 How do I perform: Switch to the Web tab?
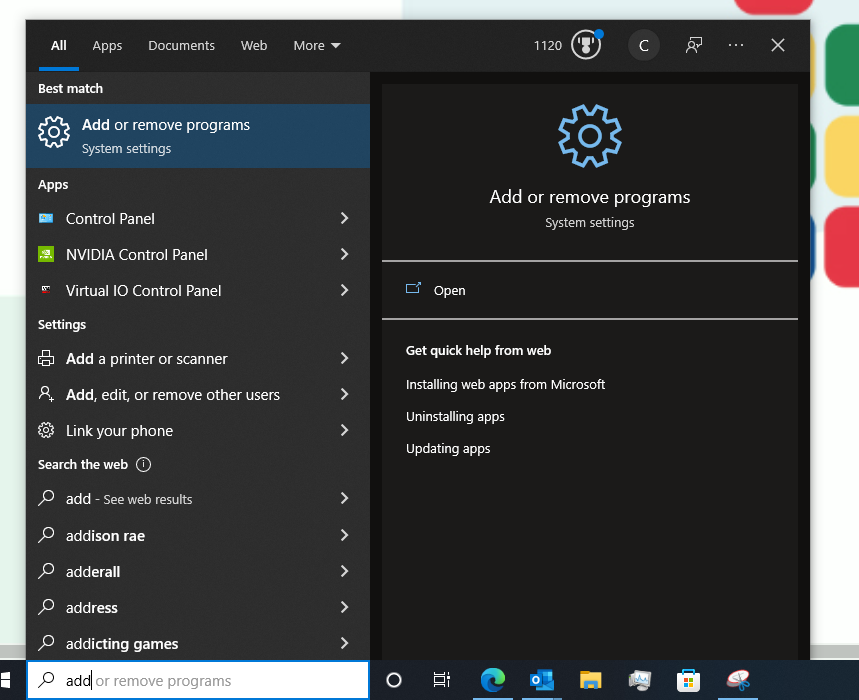(254, 45)
